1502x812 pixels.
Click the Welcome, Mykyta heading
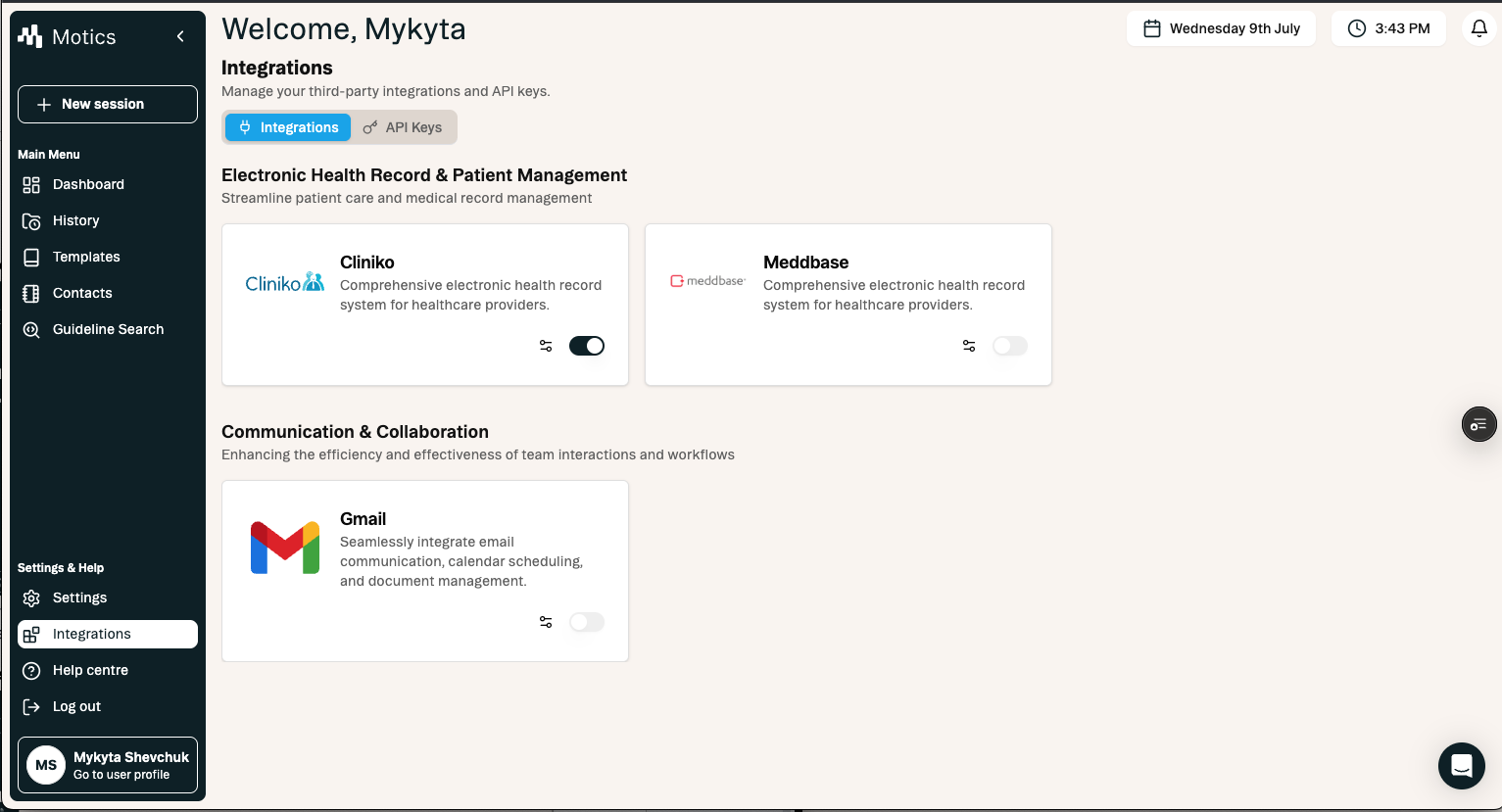pyautogui.click(x=344, y=29)
